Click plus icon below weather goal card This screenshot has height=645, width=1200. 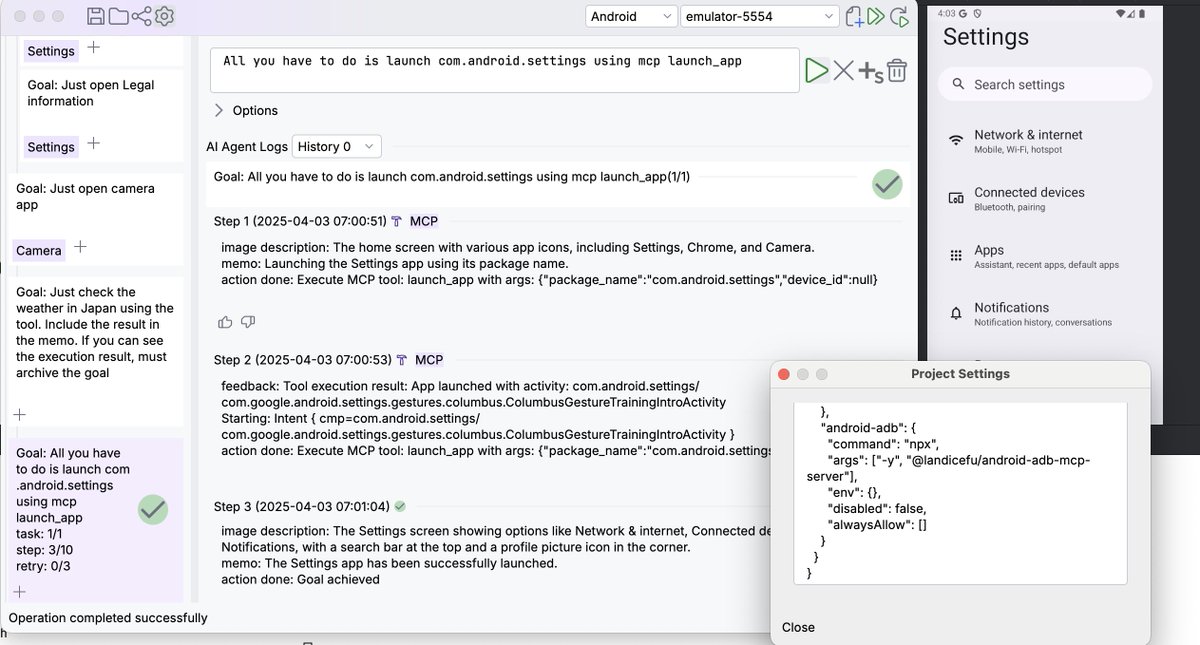click(20, 414)
